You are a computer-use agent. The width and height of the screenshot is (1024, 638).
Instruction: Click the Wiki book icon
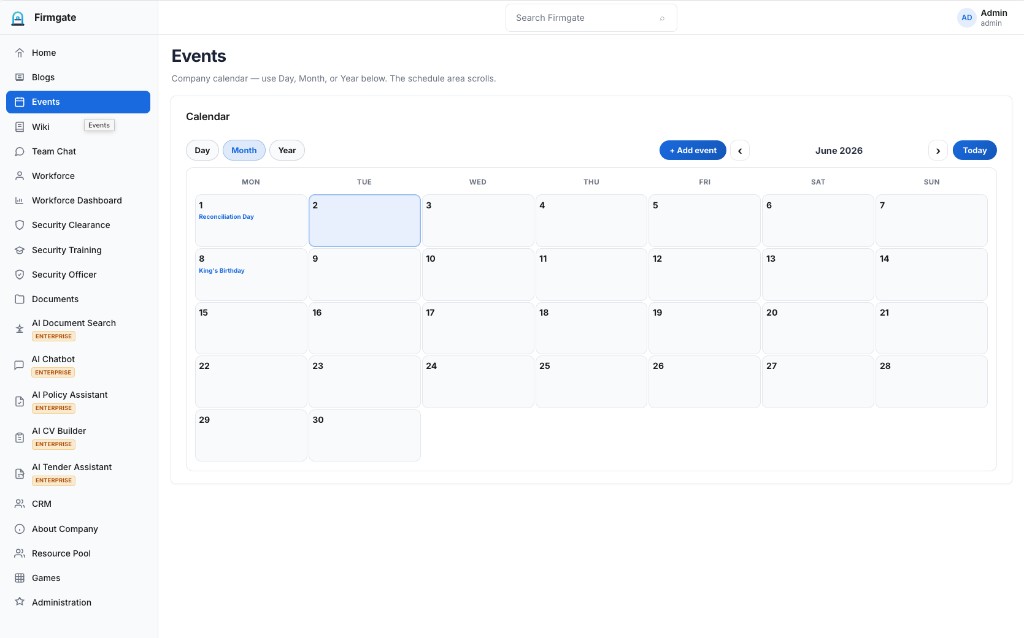tap(20, 127)
